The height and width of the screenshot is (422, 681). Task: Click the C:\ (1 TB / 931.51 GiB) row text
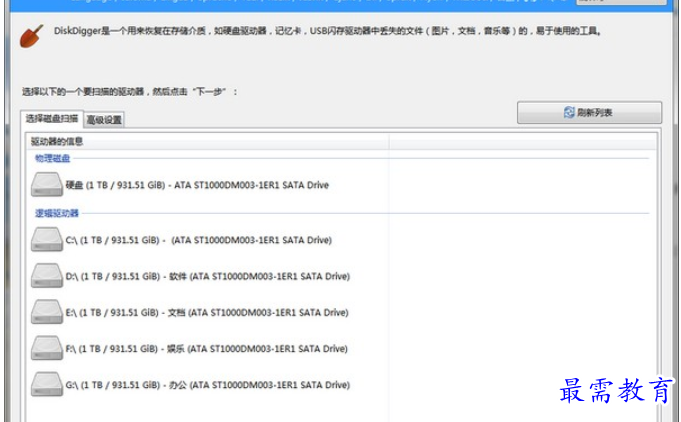[x=198, y=240]
